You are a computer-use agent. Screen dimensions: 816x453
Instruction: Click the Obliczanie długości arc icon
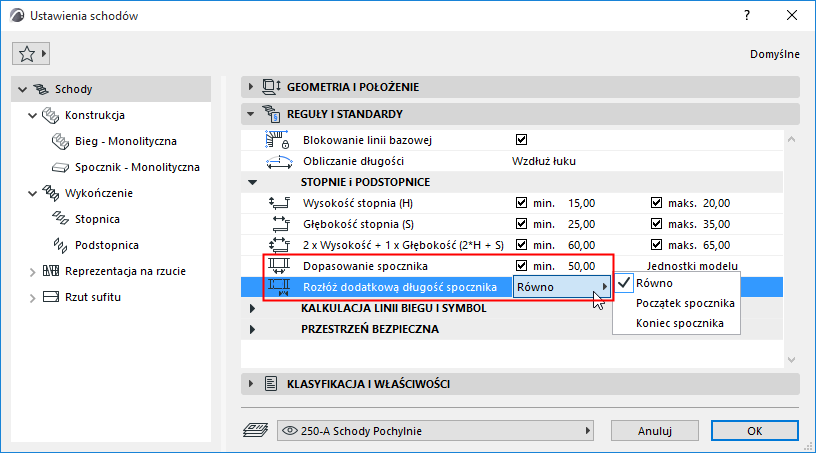pos(279,162)
